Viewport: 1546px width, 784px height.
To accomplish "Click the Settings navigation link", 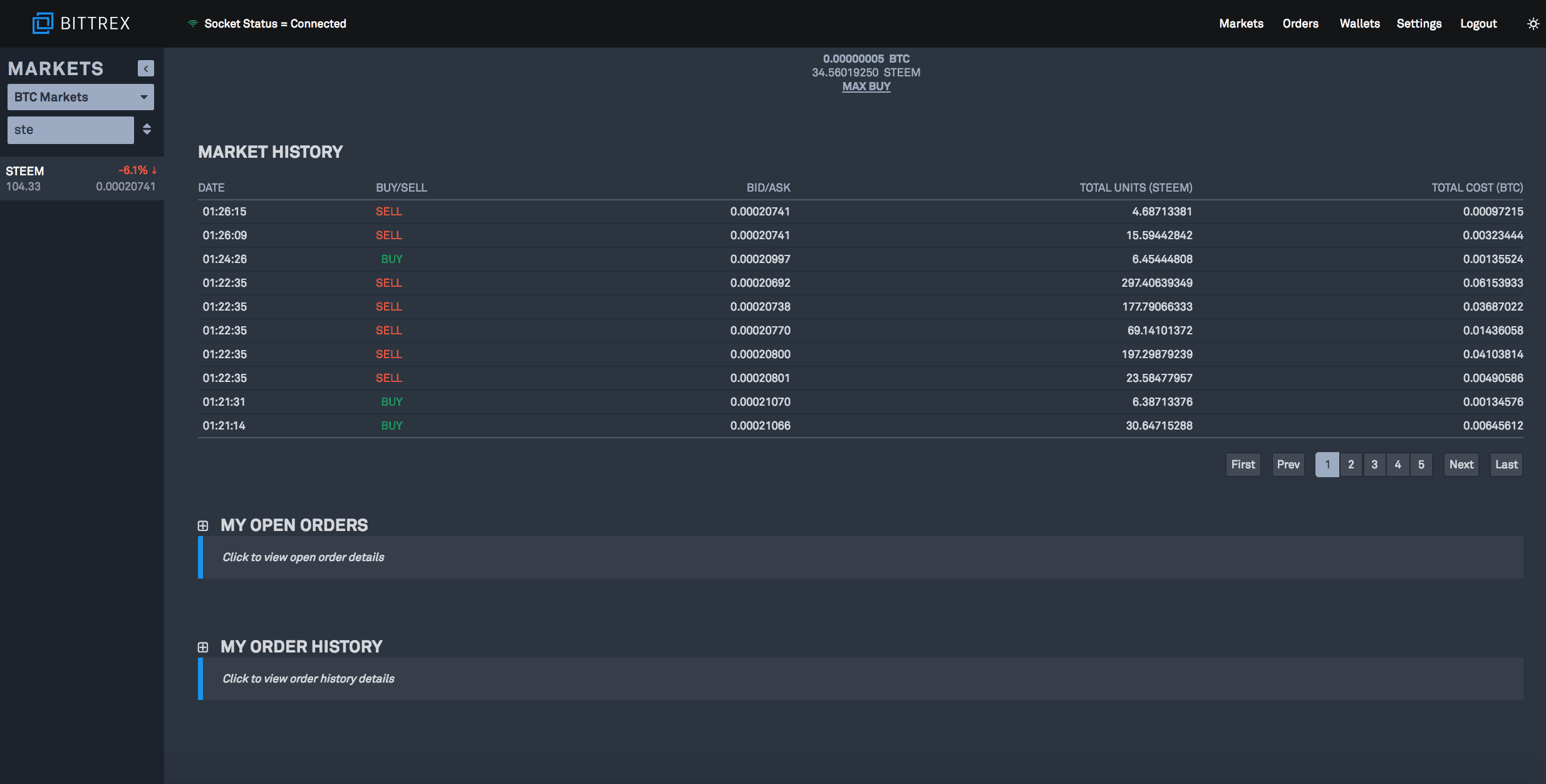I will [1419, 23].
